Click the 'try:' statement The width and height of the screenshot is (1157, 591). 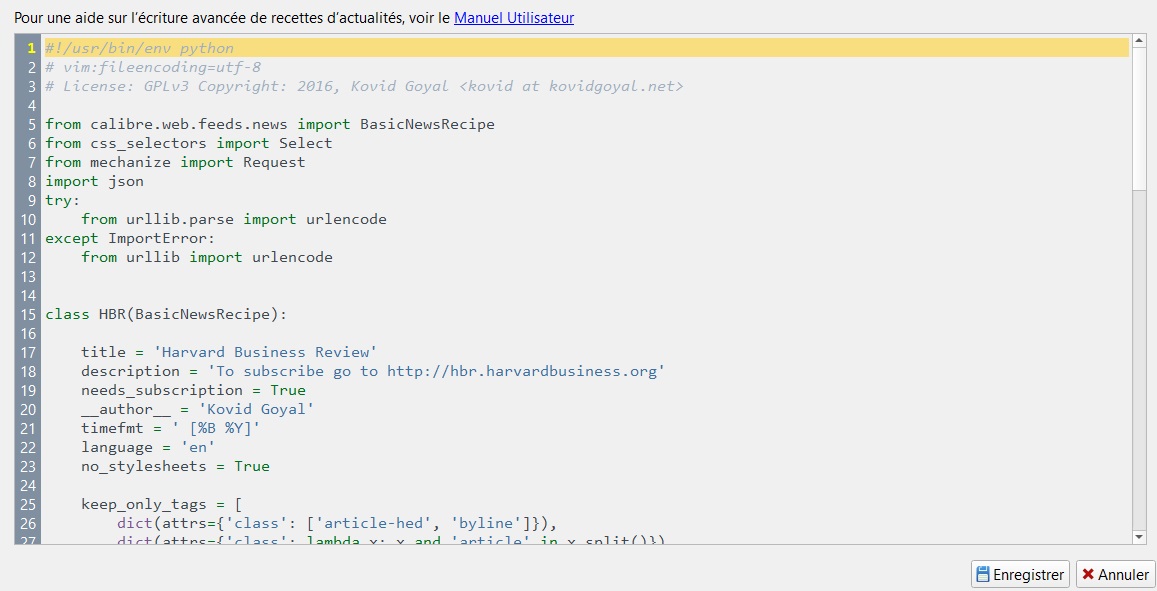point(63,200)
